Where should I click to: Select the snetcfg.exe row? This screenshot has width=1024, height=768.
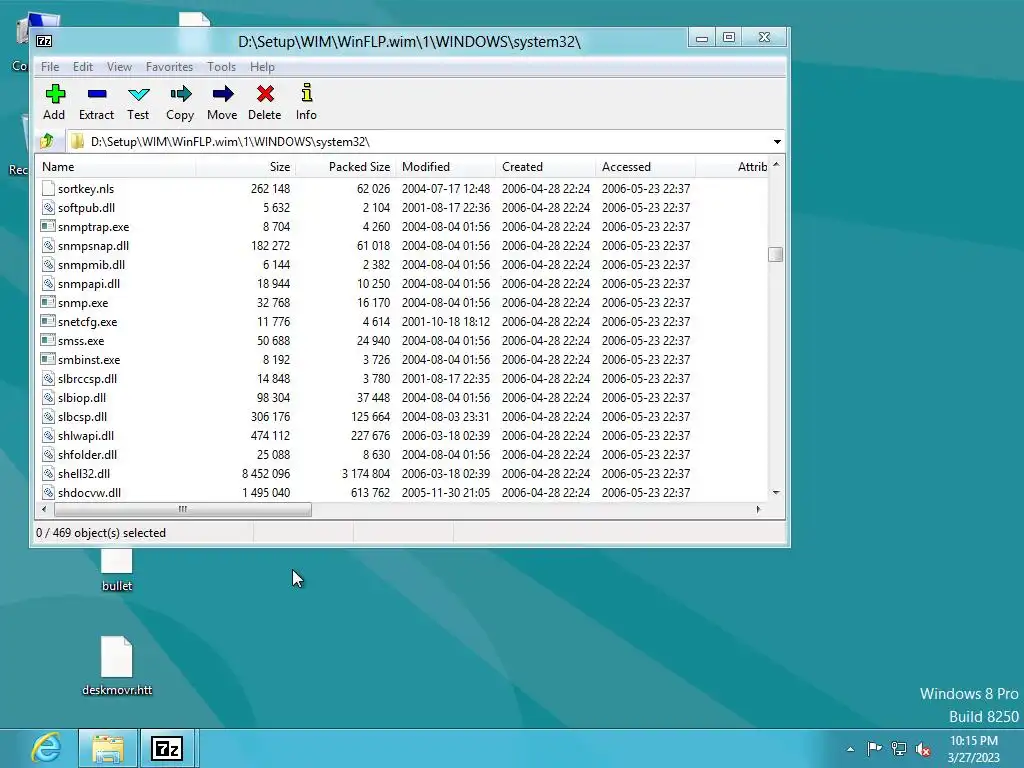[x=402, y=321]
